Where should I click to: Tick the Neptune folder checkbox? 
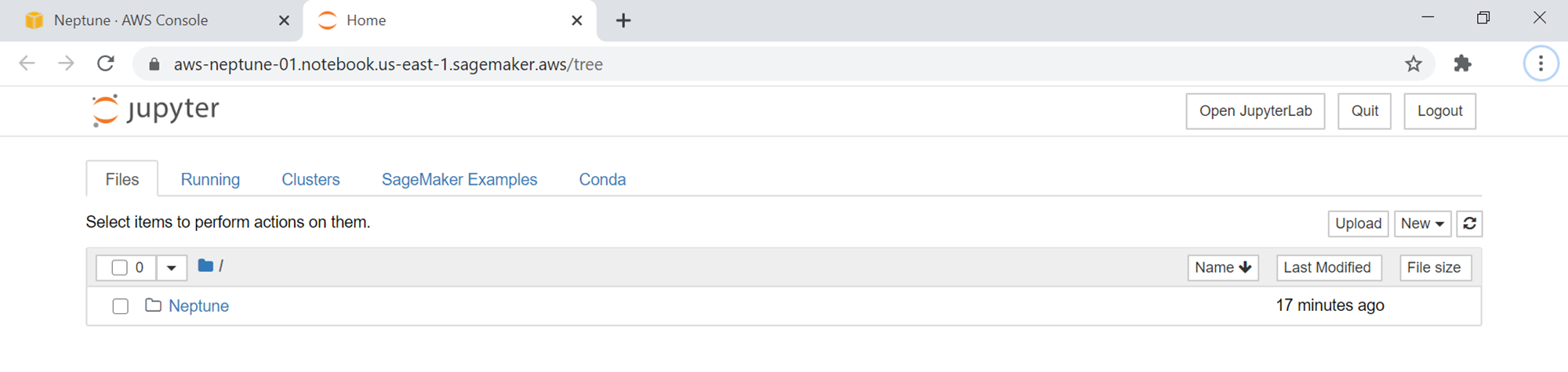pyautogui.click(x=120, y=306)
